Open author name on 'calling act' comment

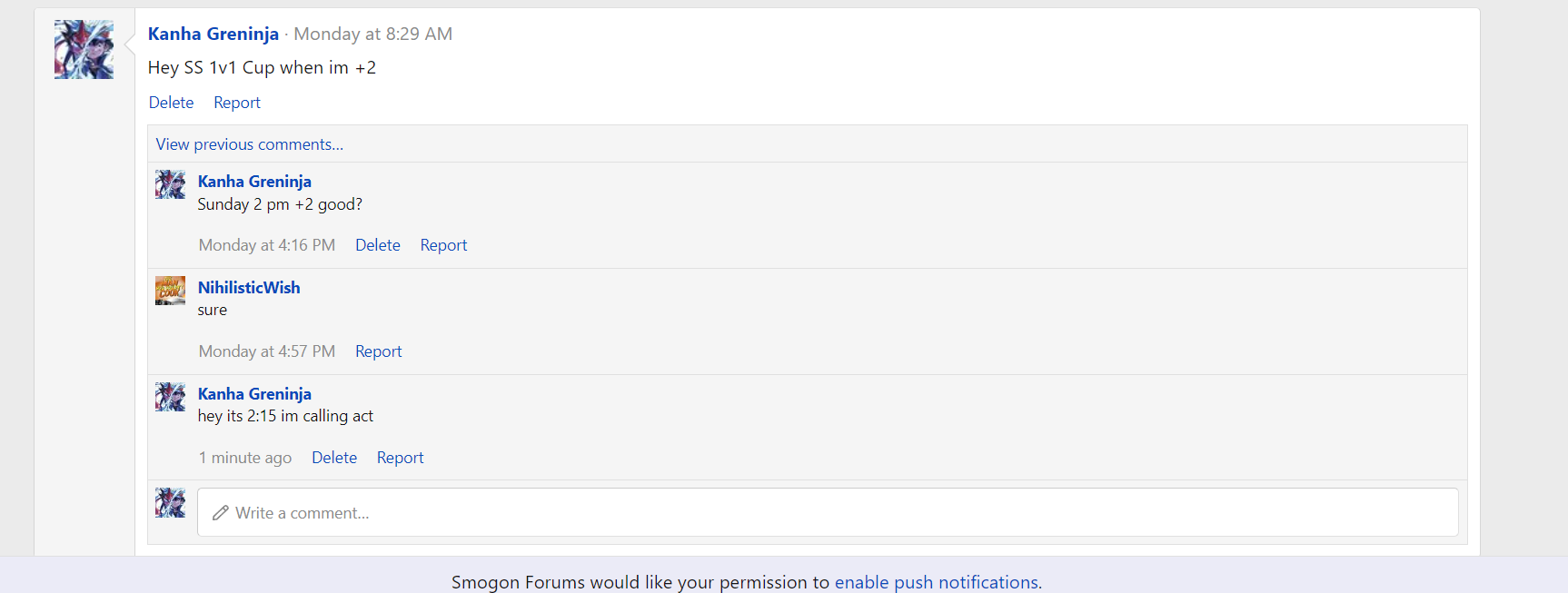[x=254, y=394]
